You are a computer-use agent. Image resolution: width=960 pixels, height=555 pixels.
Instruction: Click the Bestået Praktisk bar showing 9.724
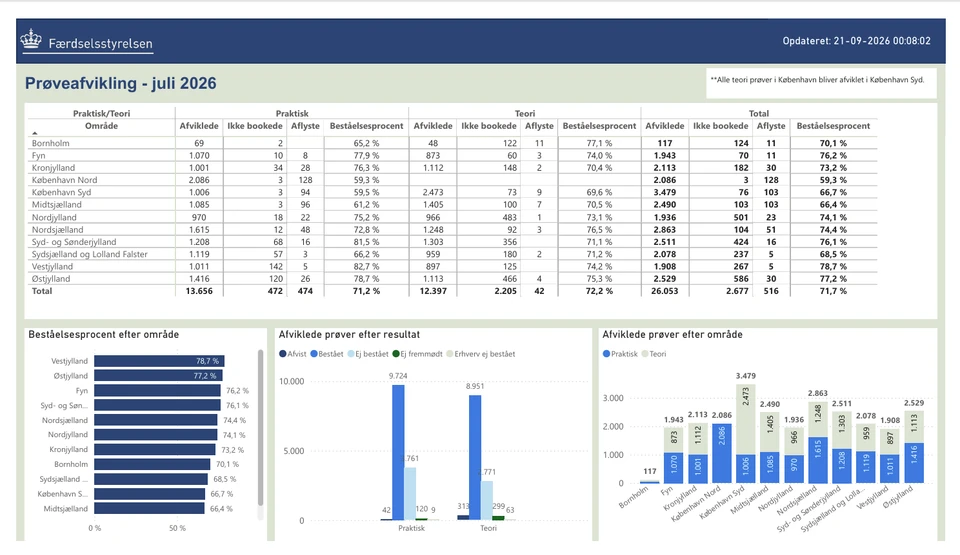[x=398, y=452]
